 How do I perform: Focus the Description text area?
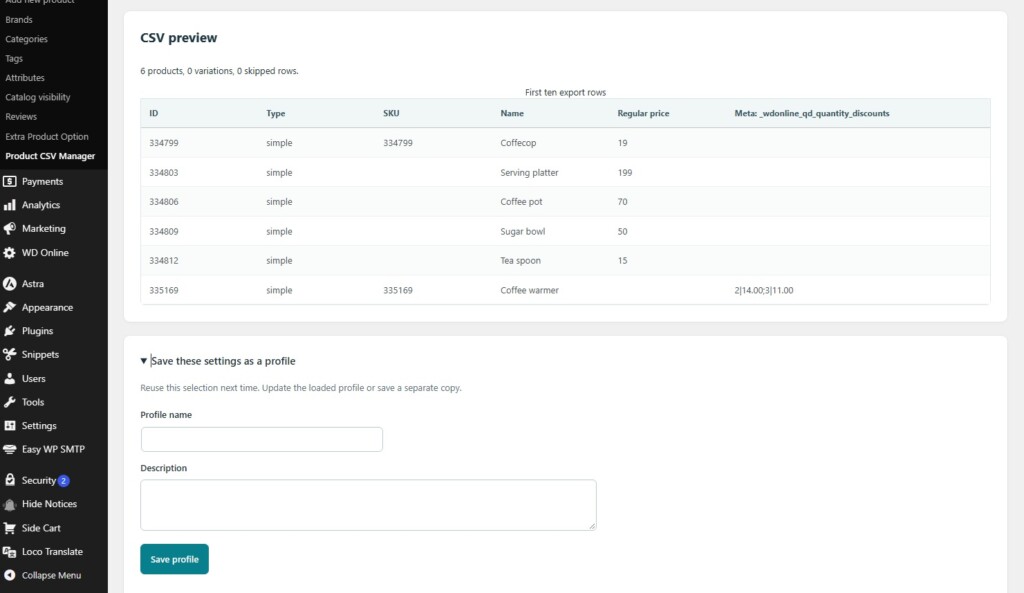tap(368, 505)
